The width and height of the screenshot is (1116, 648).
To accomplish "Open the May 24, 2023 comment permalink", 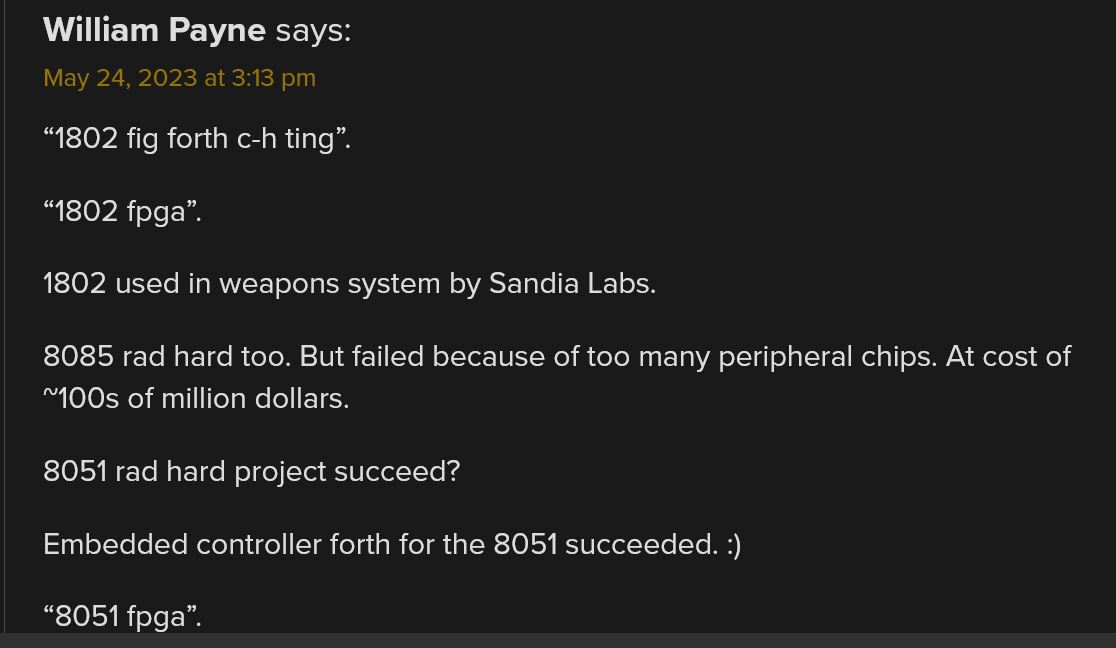I will (x=179, y=78).
